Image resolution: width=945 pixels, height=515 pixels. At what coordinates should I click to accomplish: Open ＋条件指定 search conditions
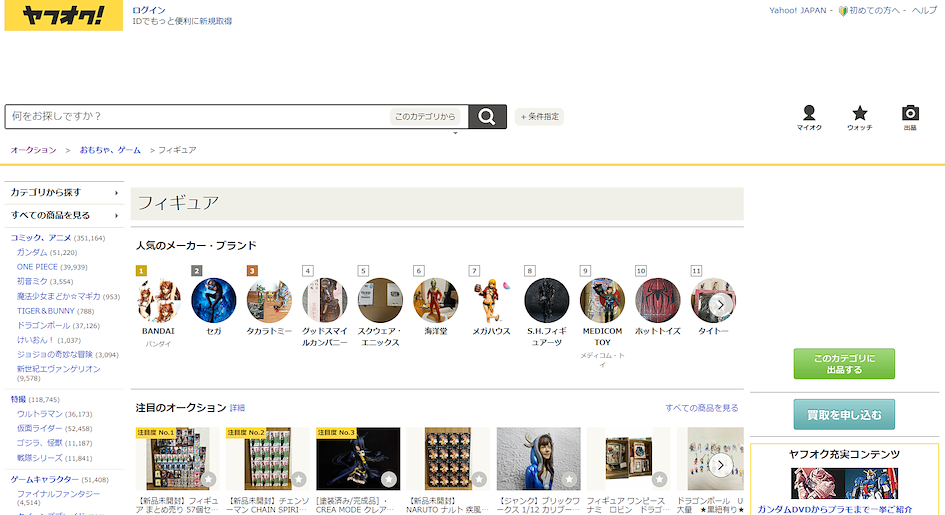tap(539, 116)
